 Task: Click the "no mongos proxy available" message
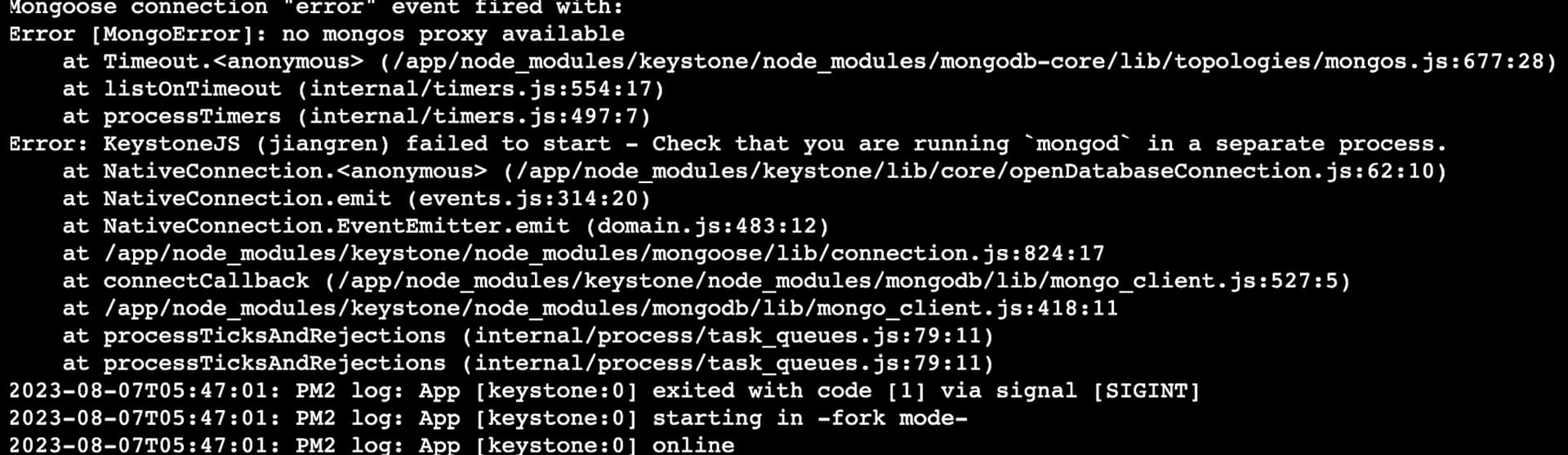[452, 34]
